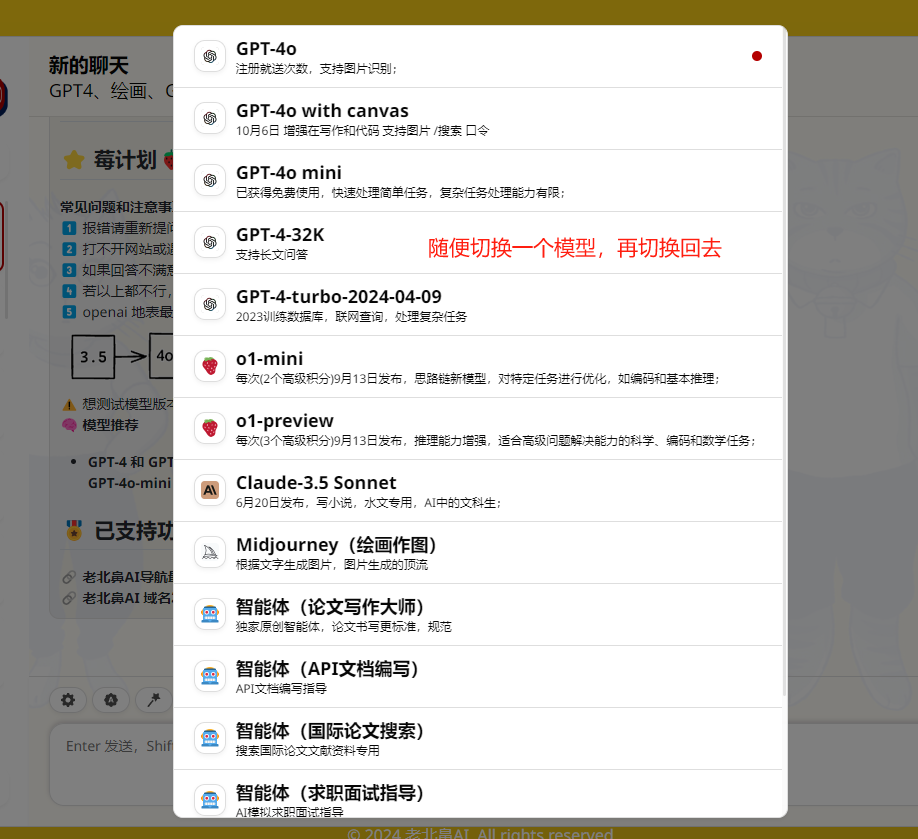Viewport: 918px width, 839px height.
Task: Choose Midjourney（绘画作图）title
Action: click(x=336, y=545)
